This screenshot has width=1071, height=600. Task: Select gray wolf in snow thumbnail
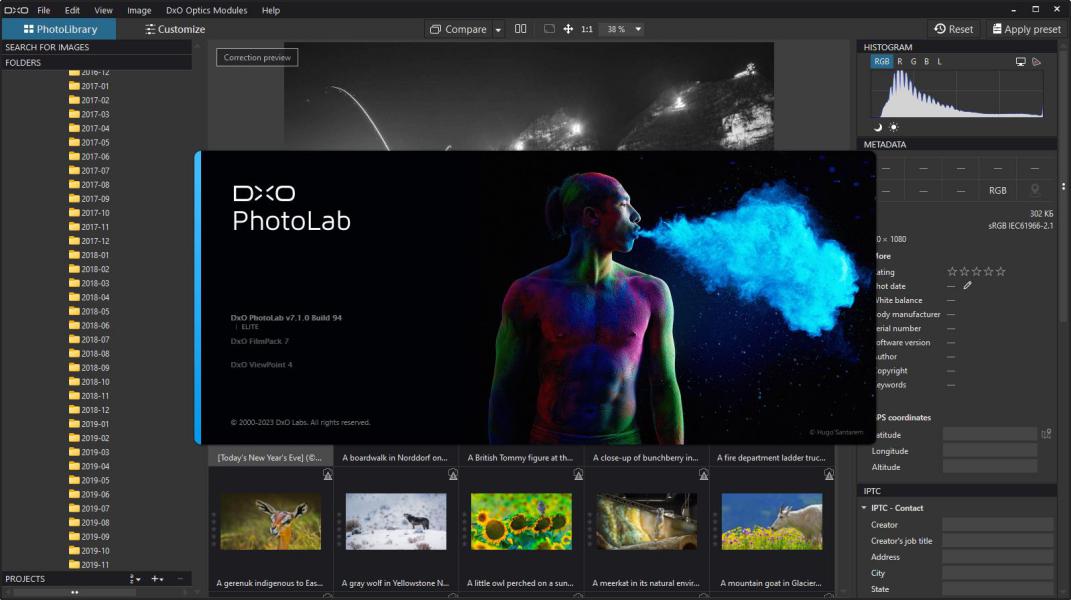click(x=396, y=521)
